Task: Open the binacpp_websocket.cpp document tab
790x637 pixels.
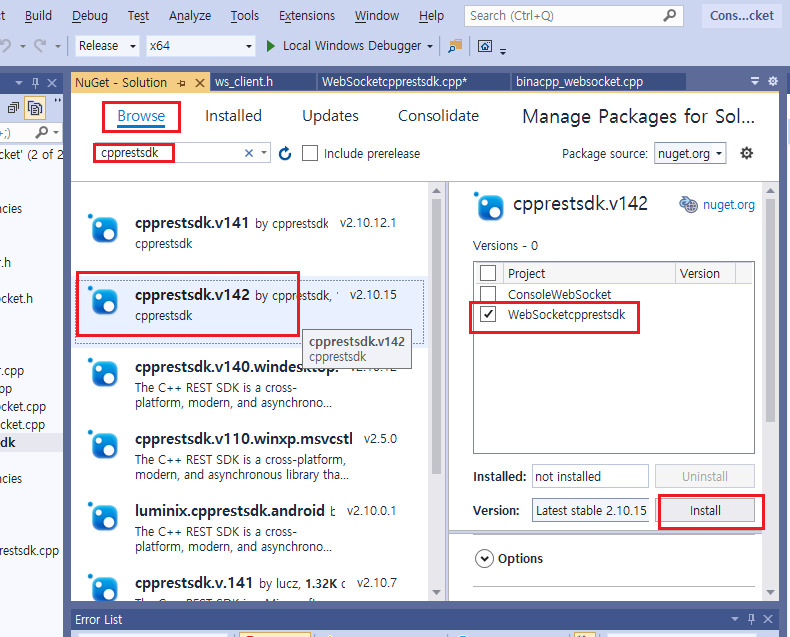Action: point(598,82)
